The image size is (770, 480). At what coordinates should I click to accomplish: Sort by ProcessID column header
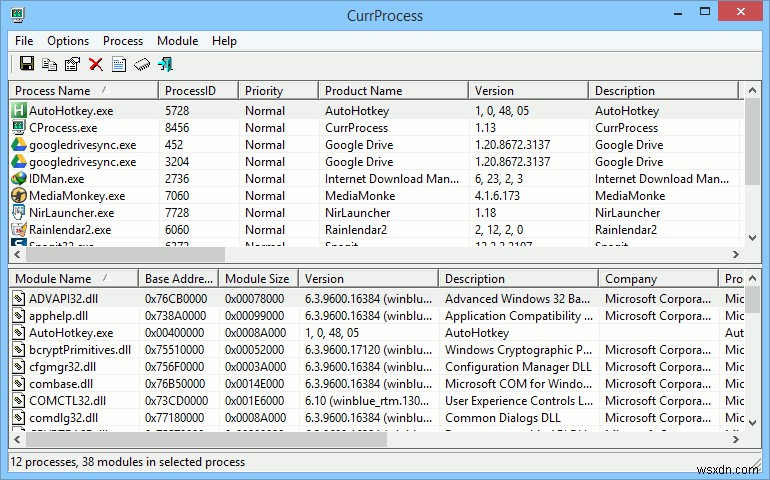coord(198,91)
